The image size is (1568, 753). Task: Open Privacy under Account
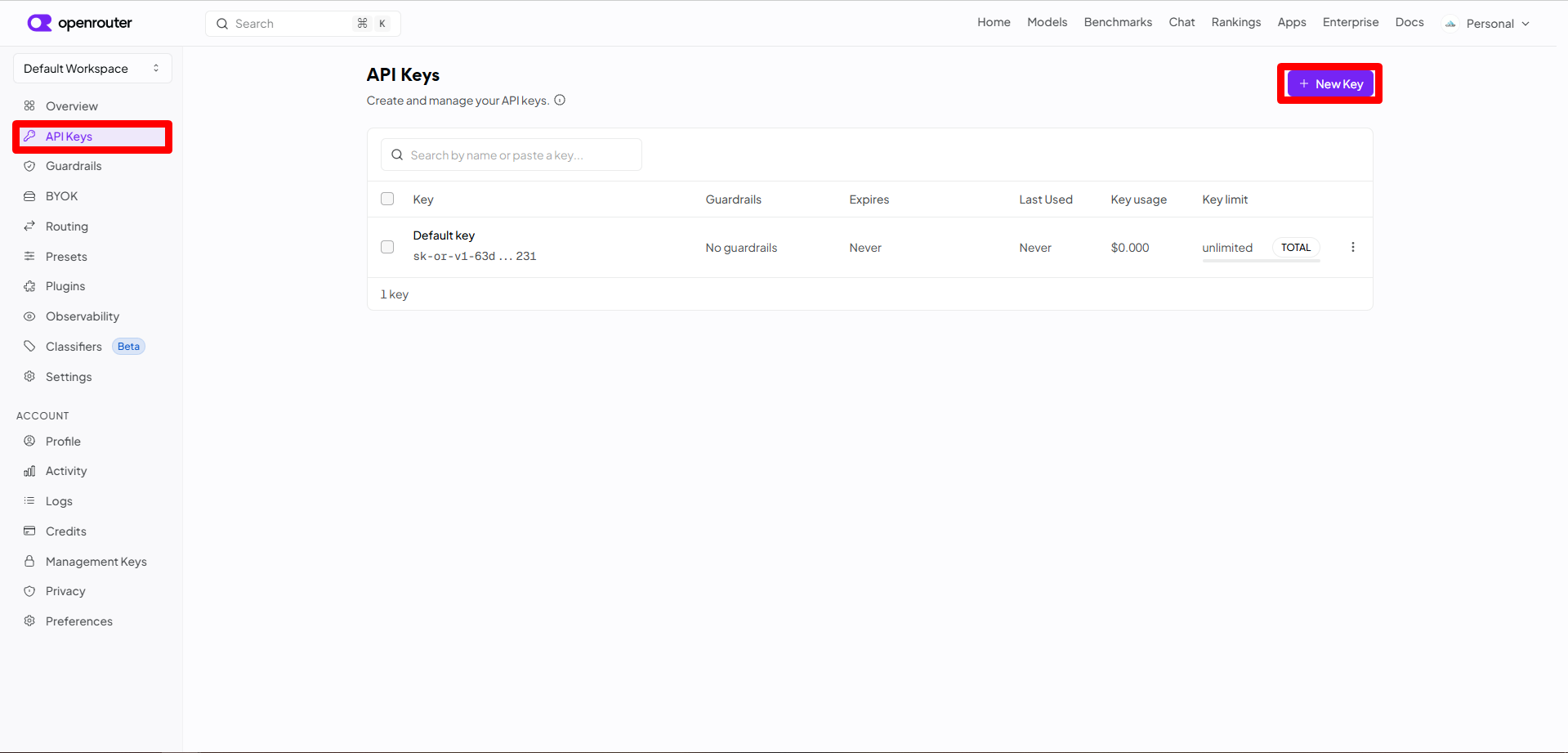pyautogui.click(x=92, y=591)
